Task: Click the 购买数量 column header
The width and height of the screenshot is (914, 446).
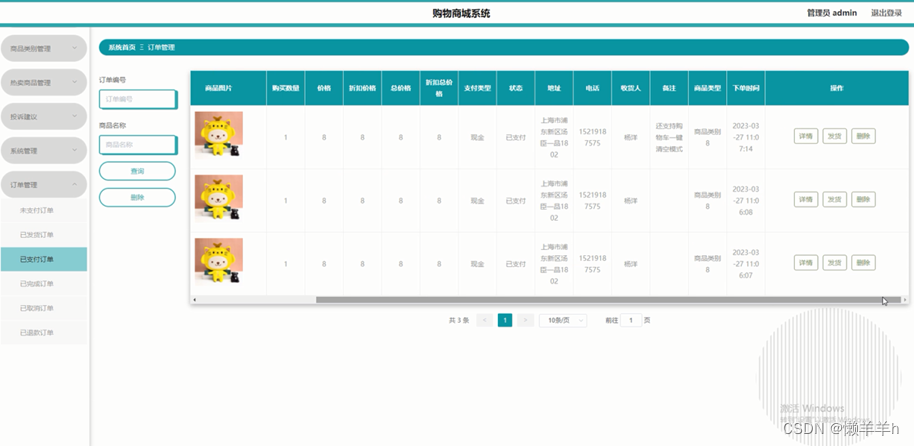Action: point(286,88)
